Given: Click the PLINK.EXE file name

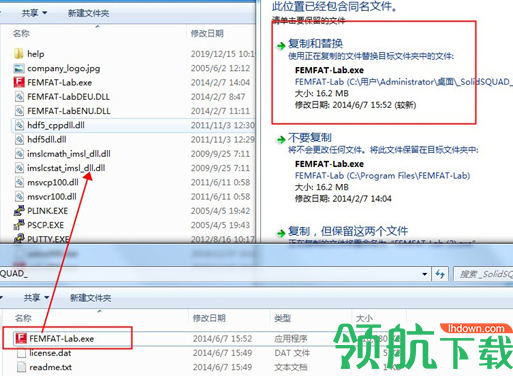Looking at the screenshot, I should tap(48, 211).
